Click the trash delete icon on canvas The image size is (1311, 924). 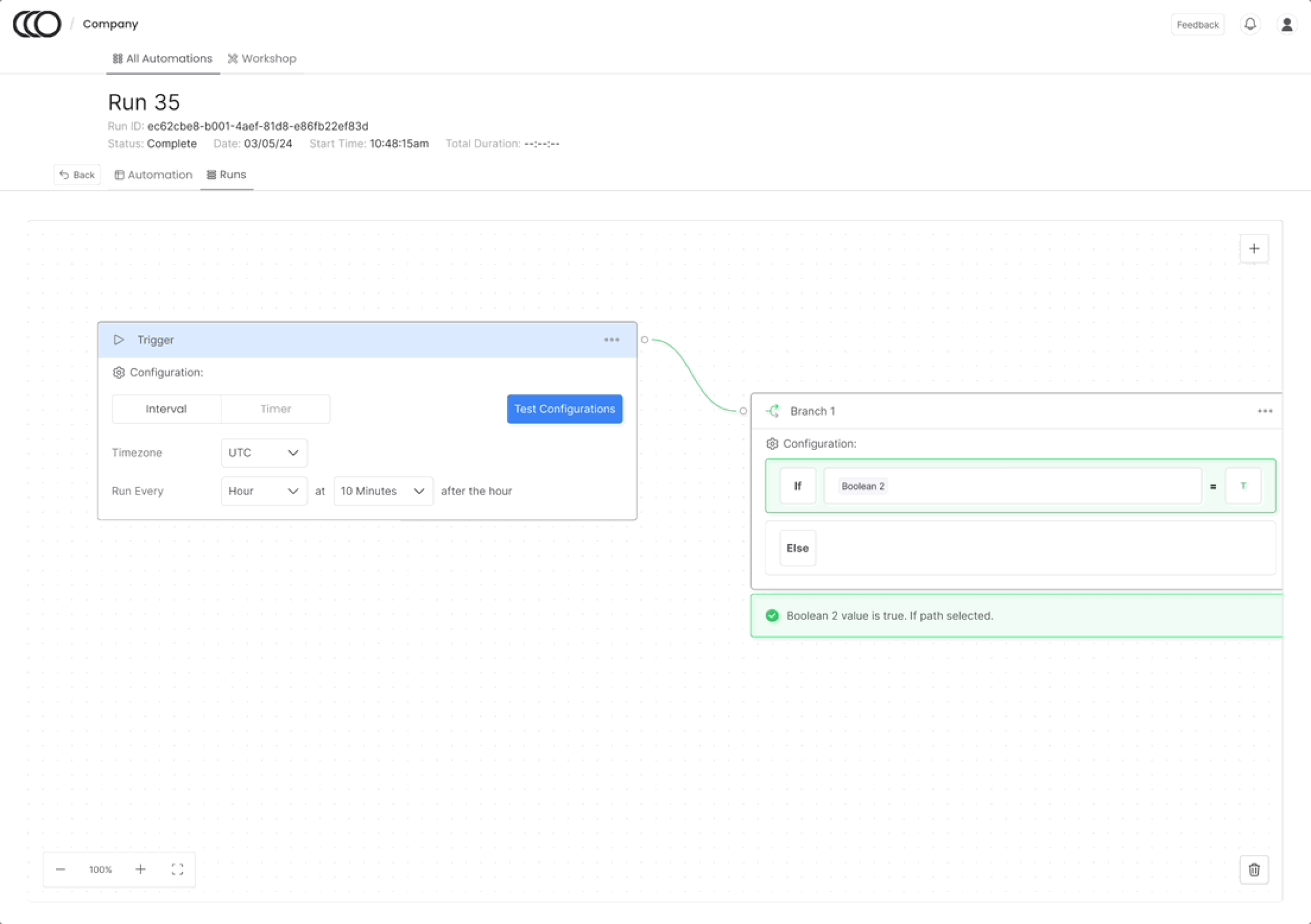pos(1254,870)
